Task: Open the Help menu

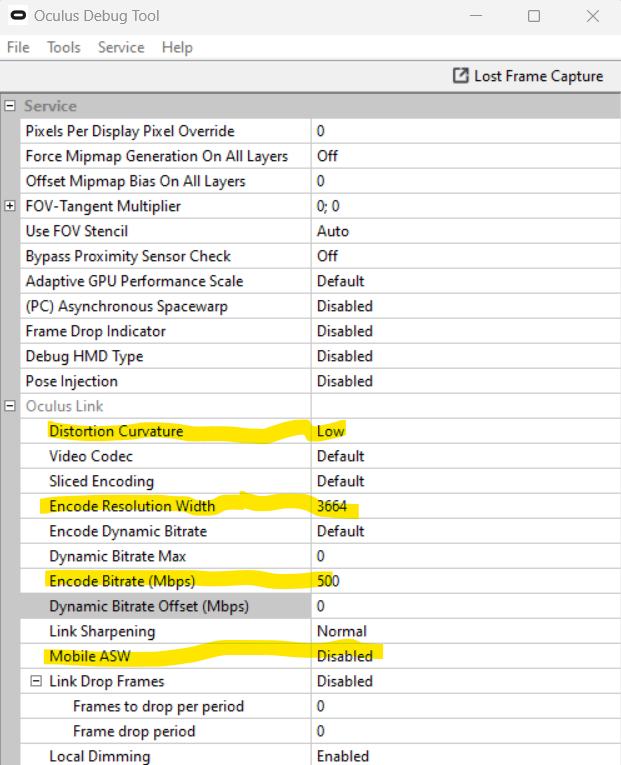Action: (177, 47)
